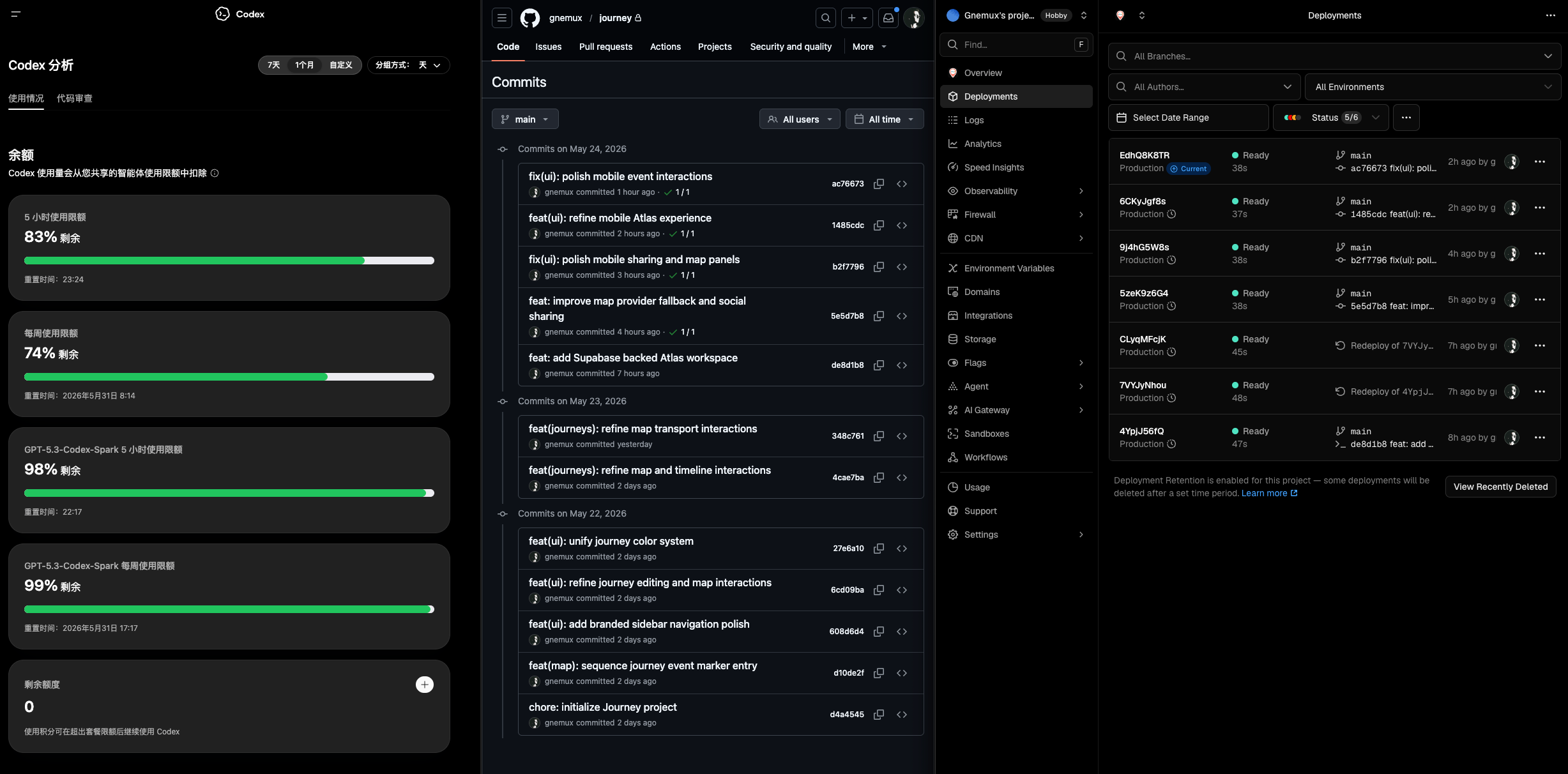
Task: Copy full SHA for commit b2f7796
Action: click(x=879, y=267)
